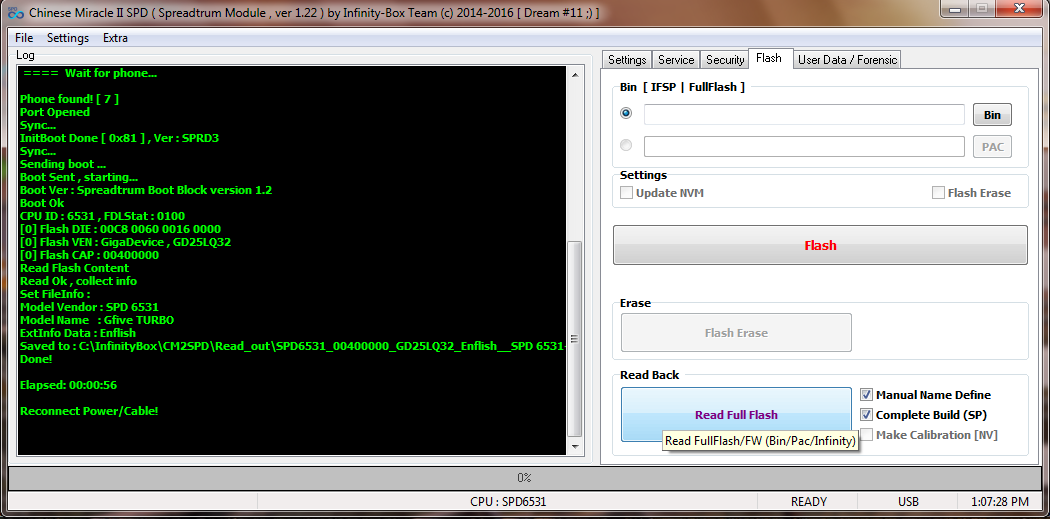Tick the Flash Erase checkbox
This screenshot has height=519, width=1050.
coord(938,193)
